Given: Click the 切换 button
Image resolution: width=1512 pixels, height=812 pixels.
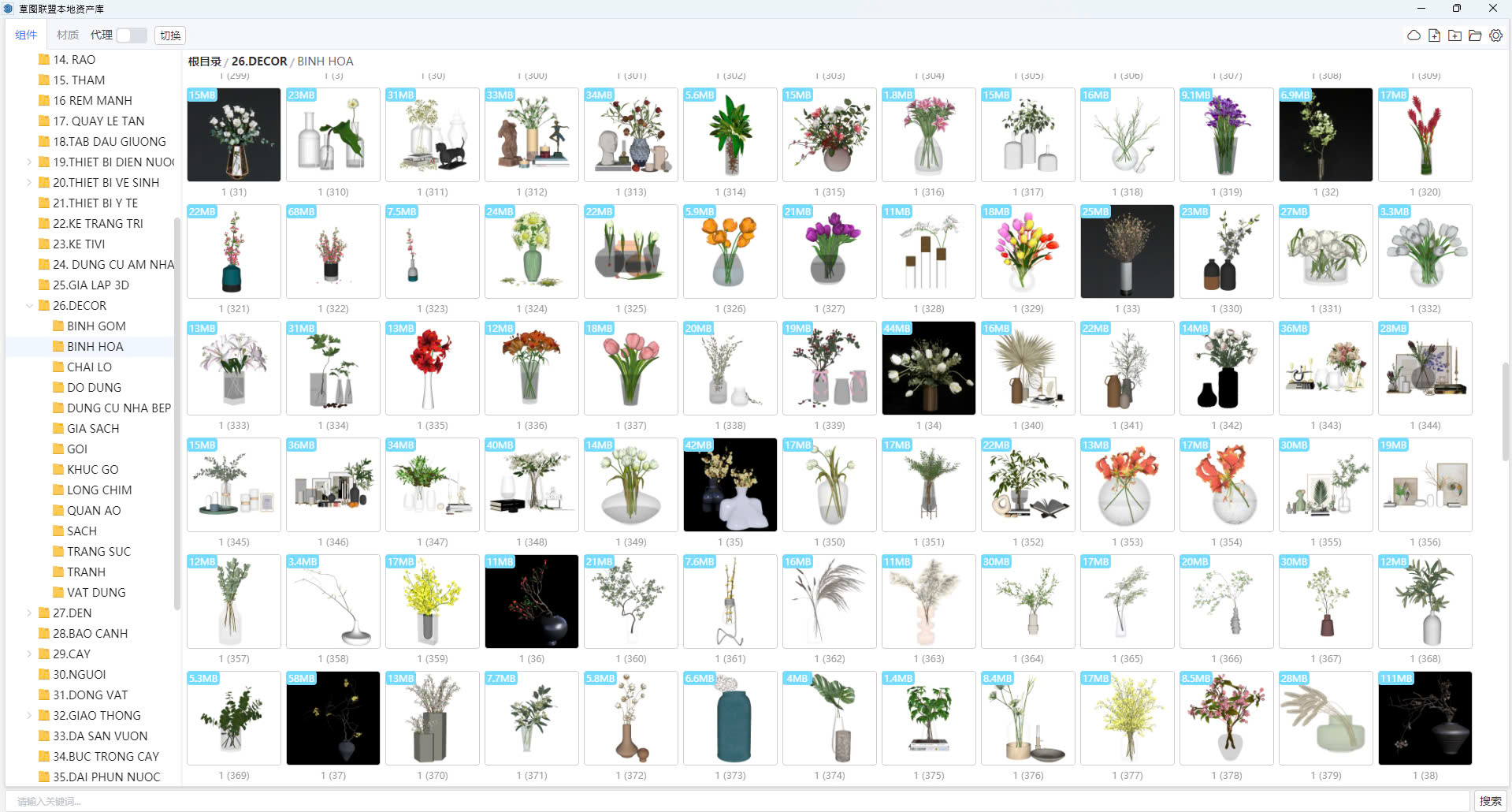Looking at the screenshot, I should (170, 35).
